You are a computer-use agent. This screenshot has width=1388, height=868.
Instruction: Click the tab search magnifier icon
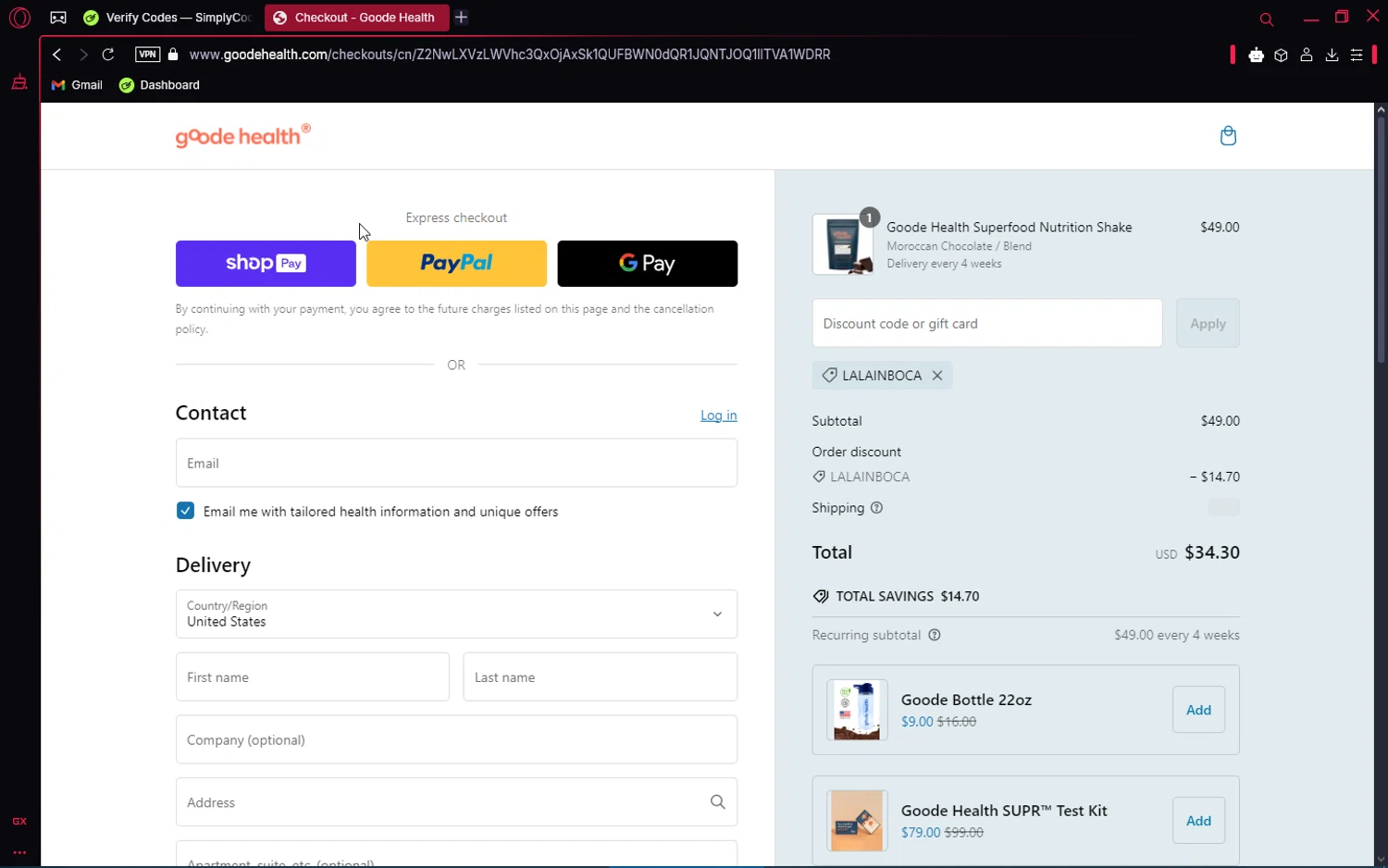coord(1267,19)
